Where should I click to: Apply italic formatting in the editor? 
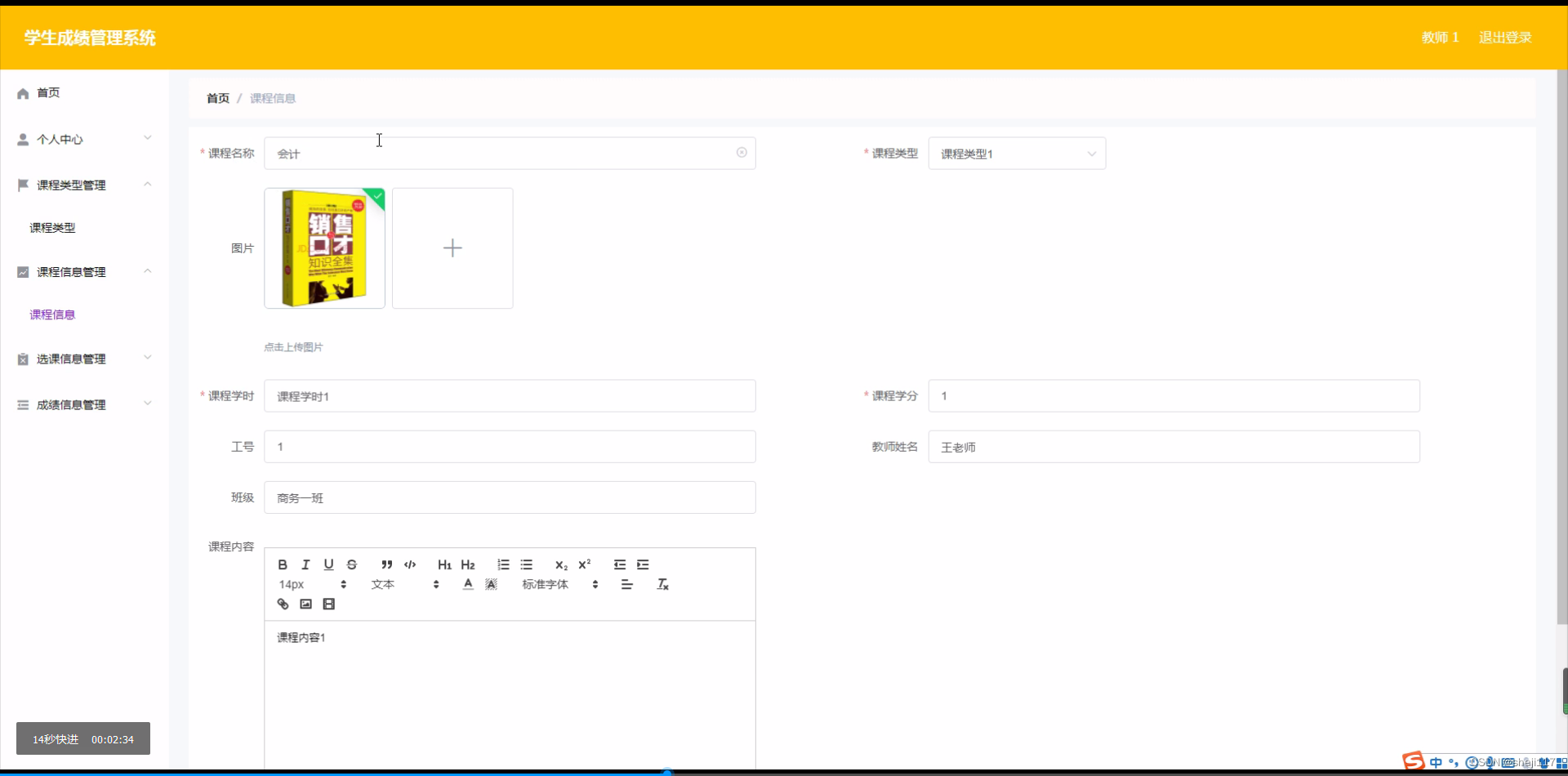(x=305, y=564)
